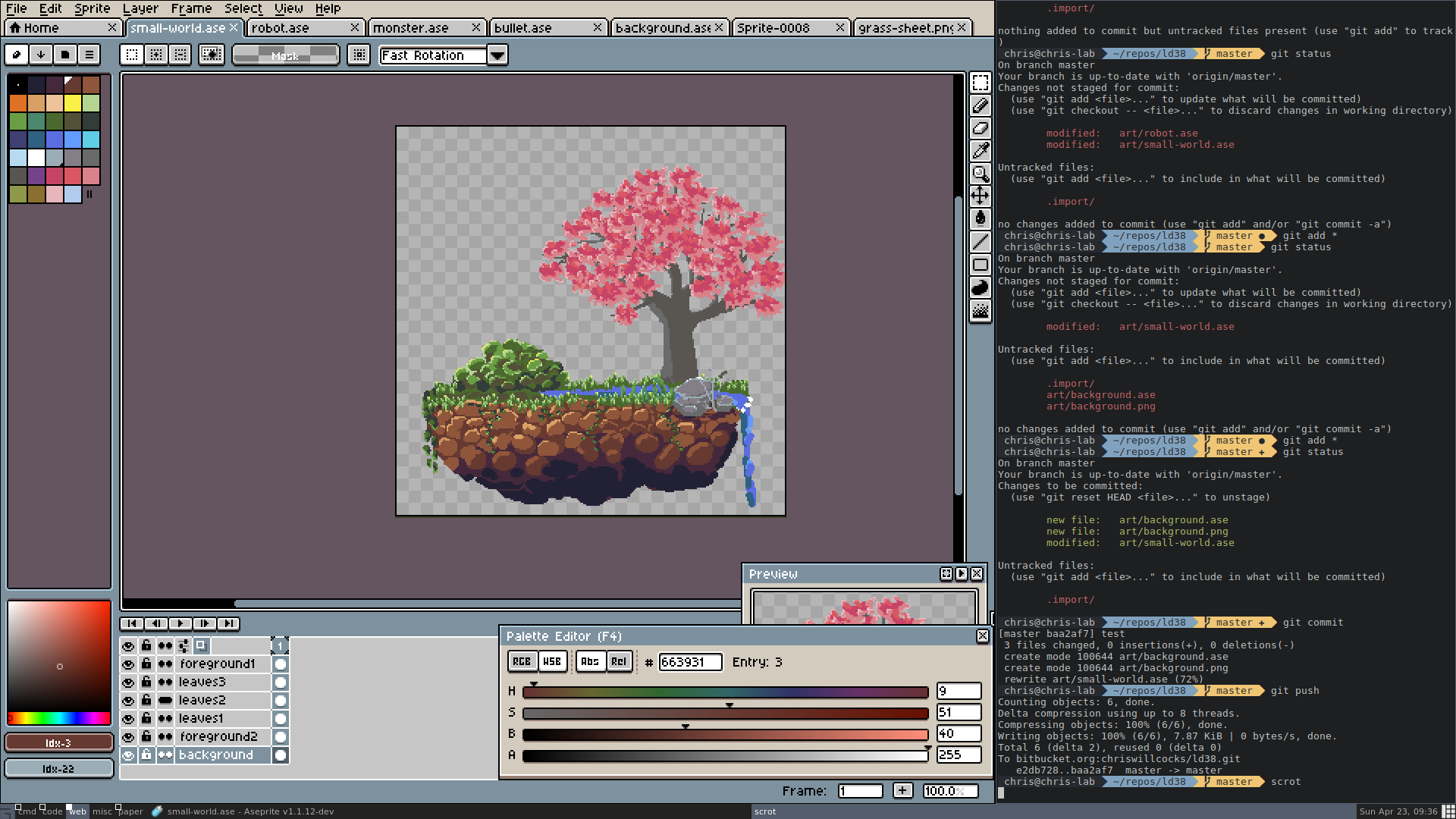Select the Rectangle shape tool
1456x819 pixels.
point(981,265)
